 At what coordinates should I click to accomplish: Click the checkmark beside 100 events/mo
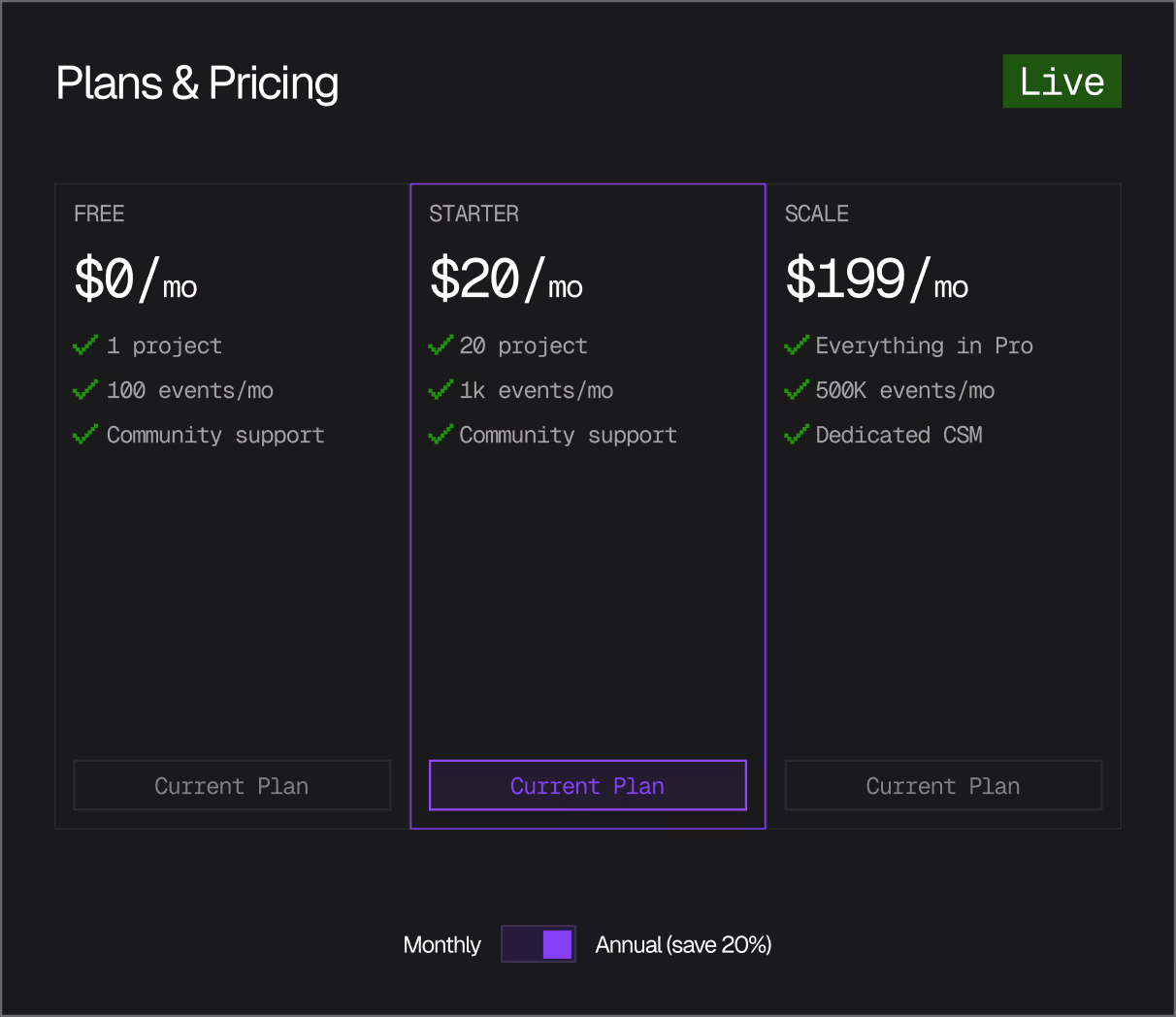[84, 390]
